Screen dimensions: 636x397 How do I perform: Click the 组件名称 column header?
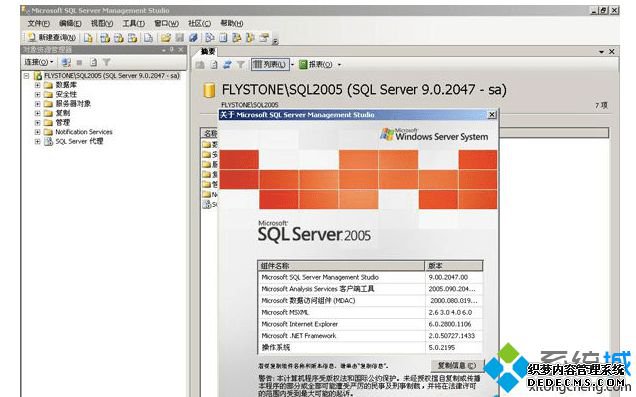(341, 266)
